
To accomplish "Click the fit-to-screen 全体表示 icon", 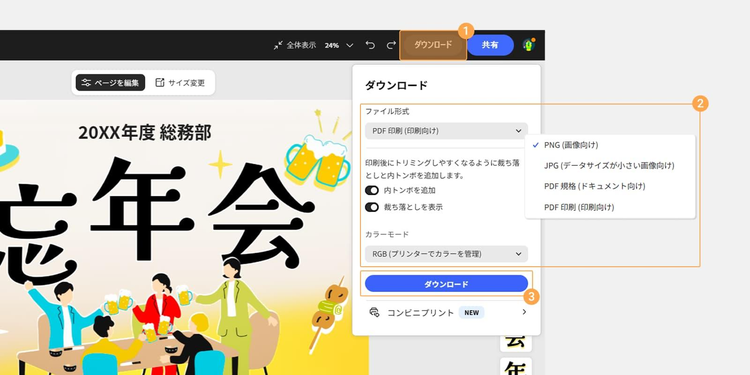I will pos(278,45).
